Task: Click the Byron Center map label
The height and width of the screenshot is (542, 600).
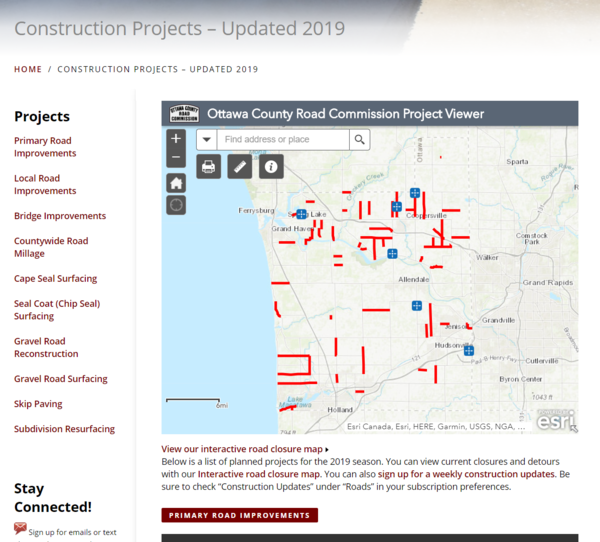Action: click(x=520, y=379)
